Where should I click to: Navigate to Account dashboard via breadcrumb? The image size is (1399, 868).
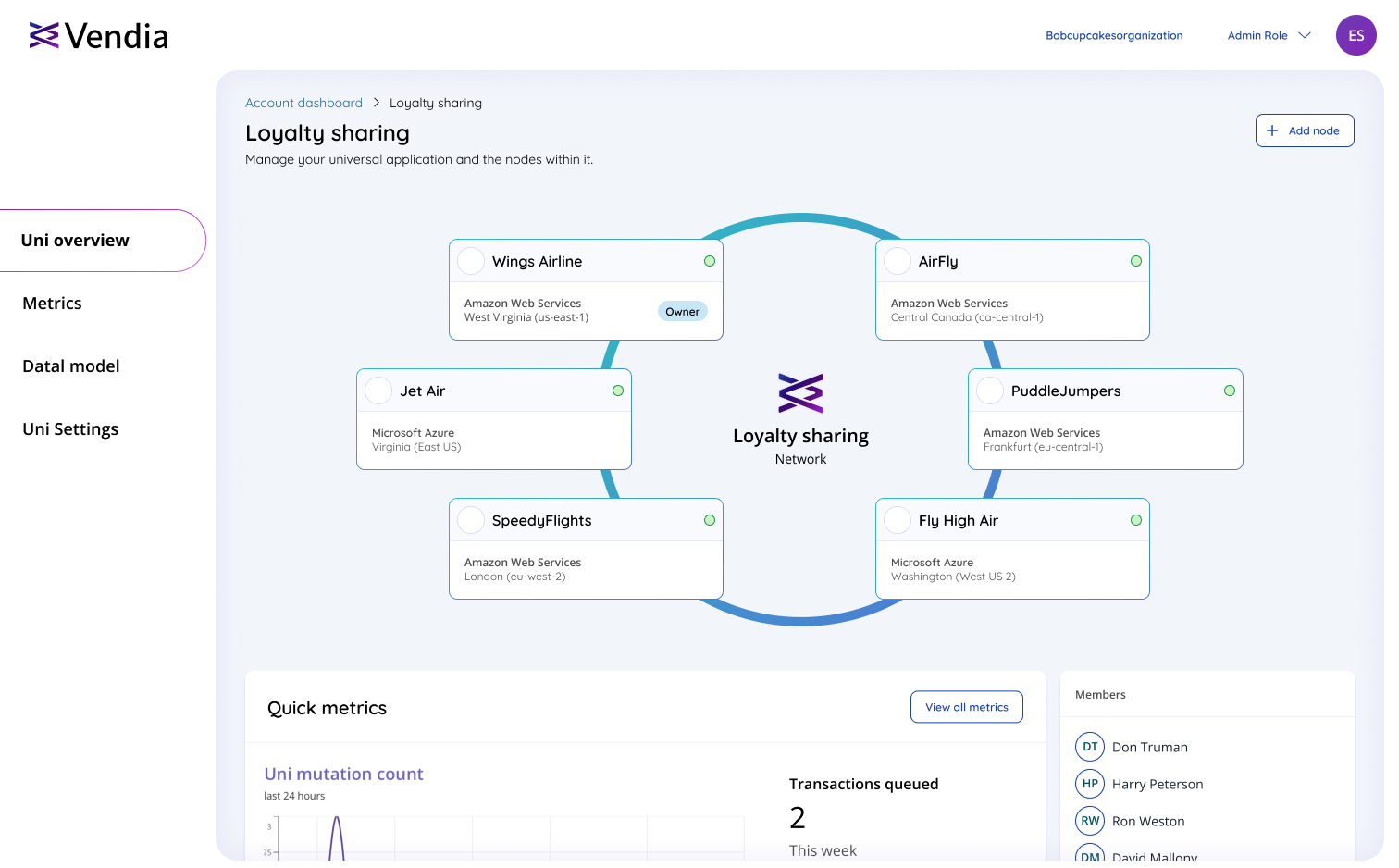(x=303, y=103)
